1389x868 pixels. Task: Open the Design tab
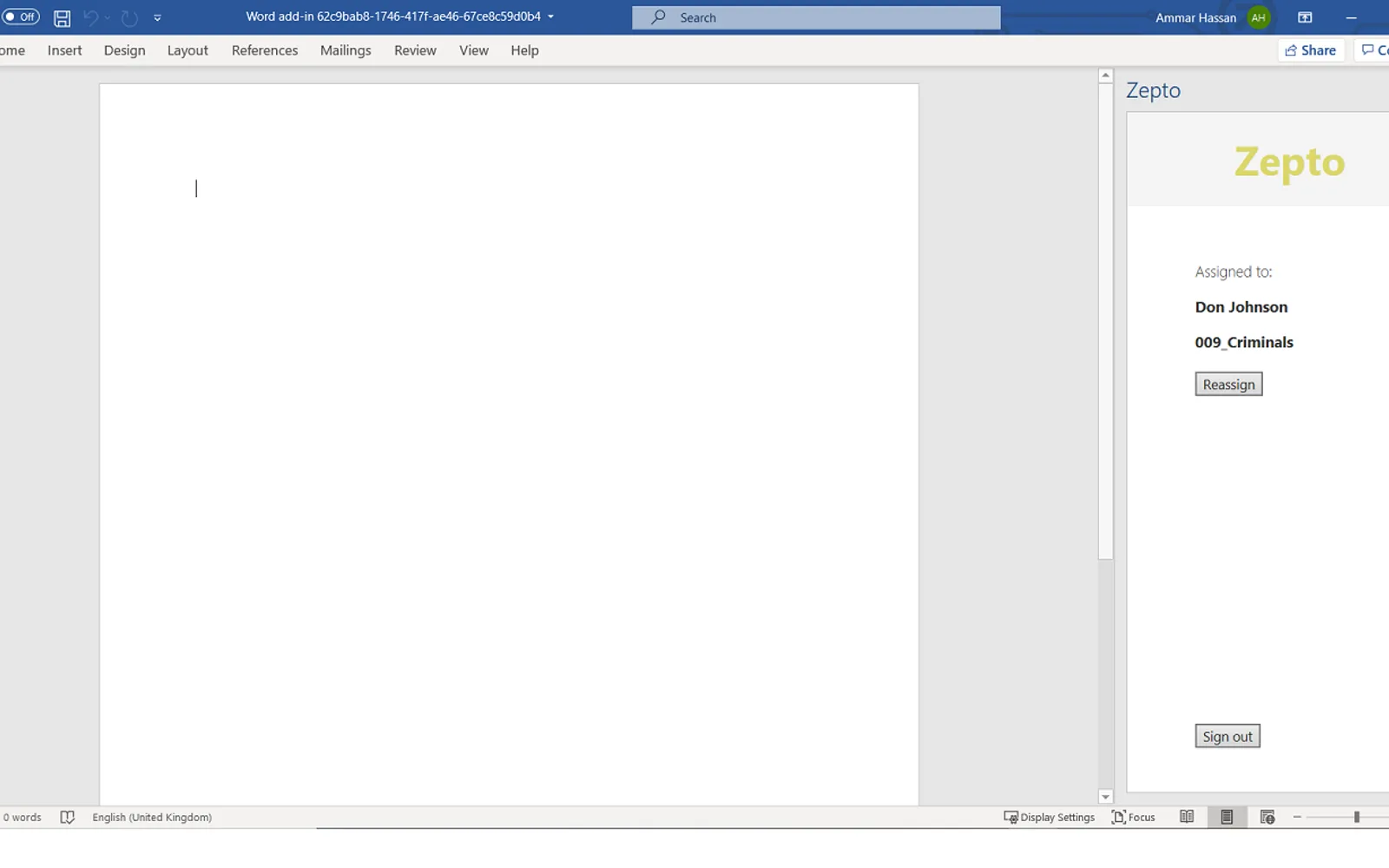pos(124,50)
